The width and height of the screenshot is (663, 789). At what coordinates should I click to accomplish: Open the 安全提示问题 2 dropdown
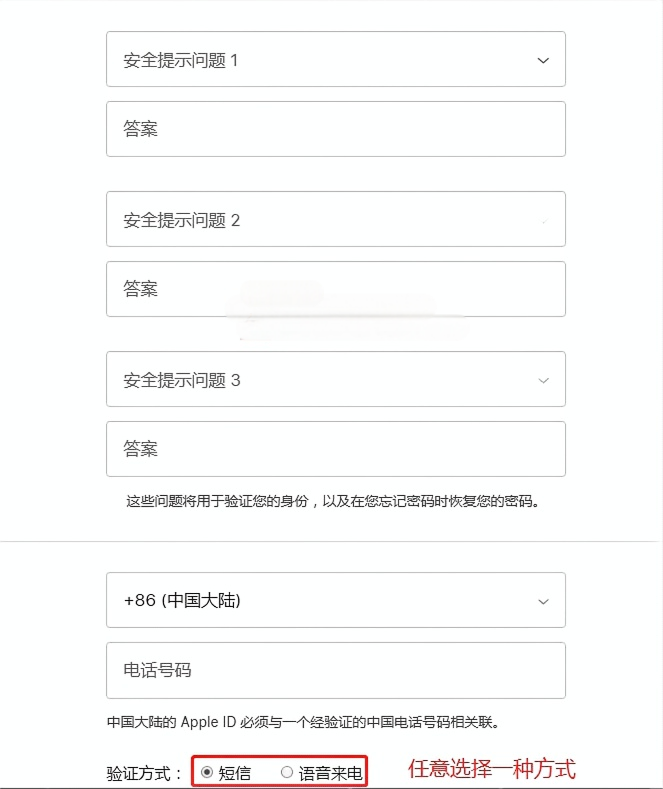pos(336,219)
